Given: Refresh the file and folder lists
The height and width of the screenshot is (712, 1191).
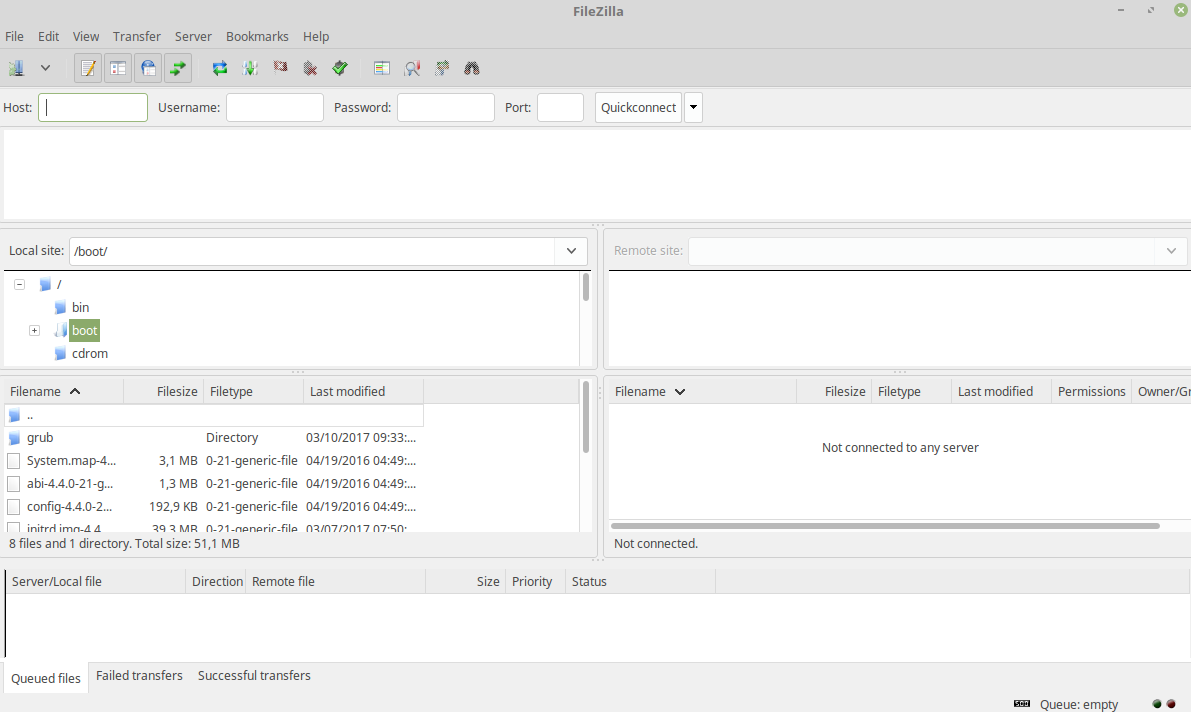Looking at the screenshot, I should [219, 68].
